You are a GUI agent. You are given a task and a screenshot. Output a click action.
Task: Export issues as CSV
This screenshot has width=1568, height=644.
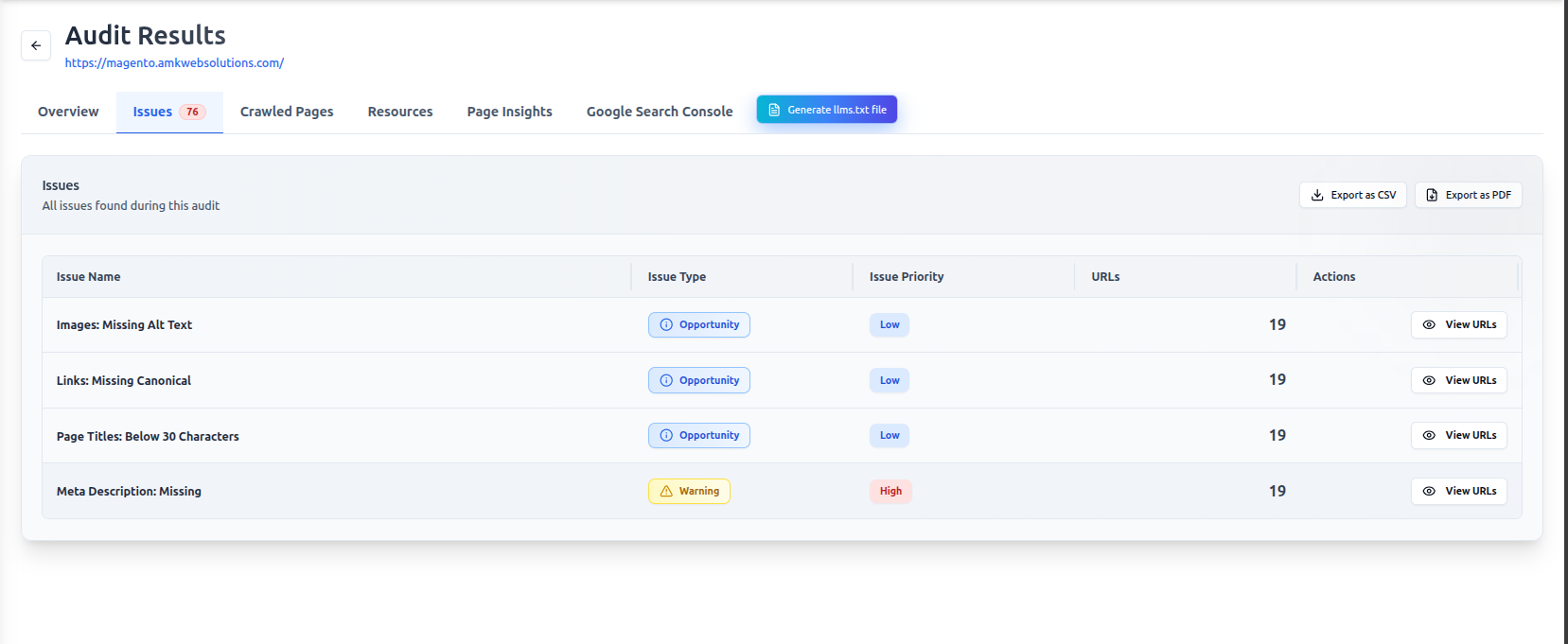(x=1352, y=195)
